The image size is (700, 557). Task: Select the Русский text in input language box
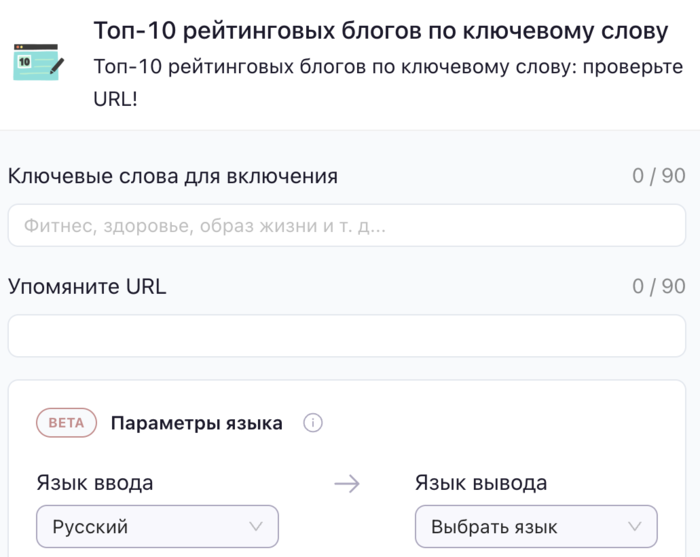[91, 527]
